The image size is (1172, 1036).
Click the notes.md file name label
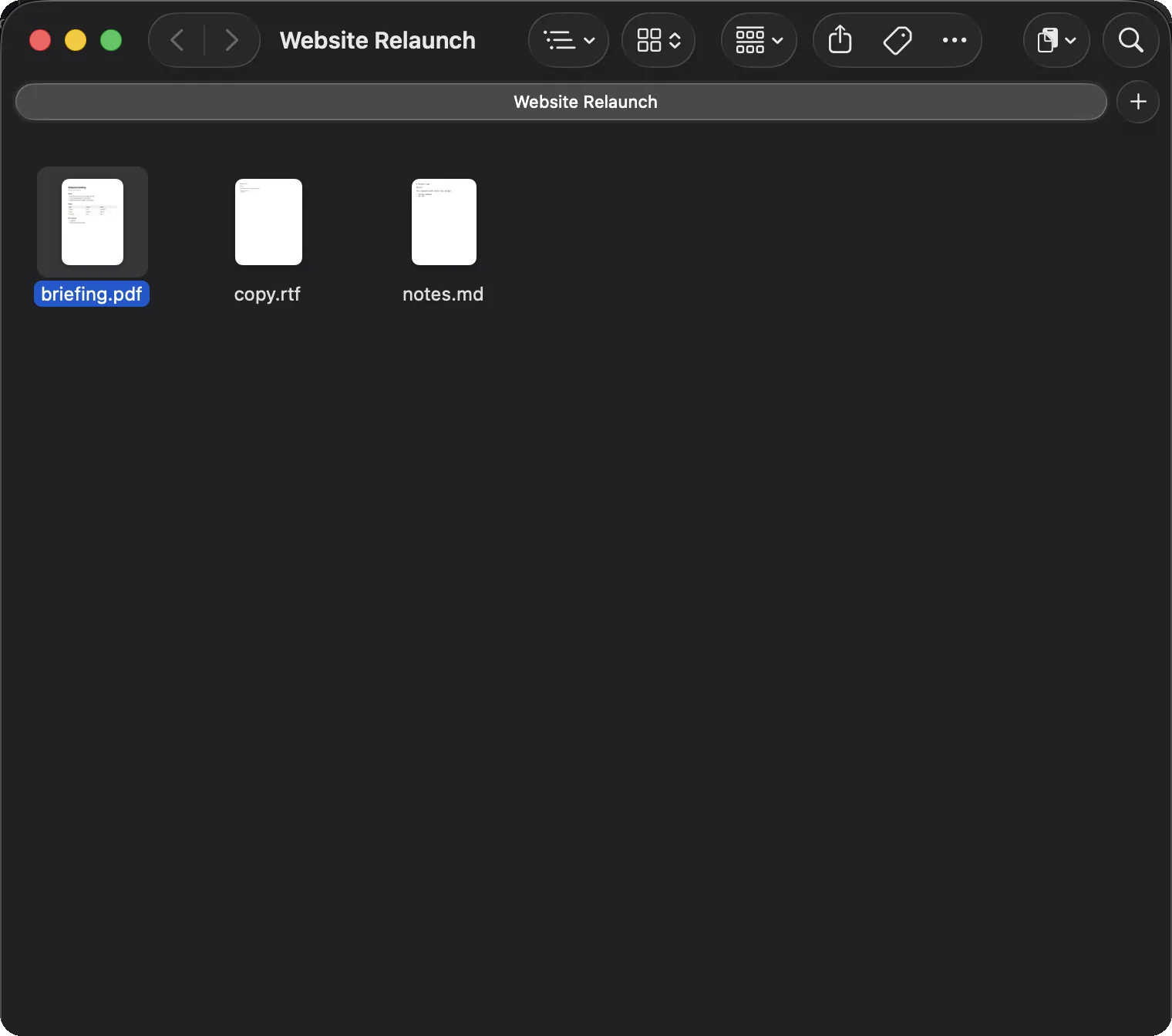(443, 294)
